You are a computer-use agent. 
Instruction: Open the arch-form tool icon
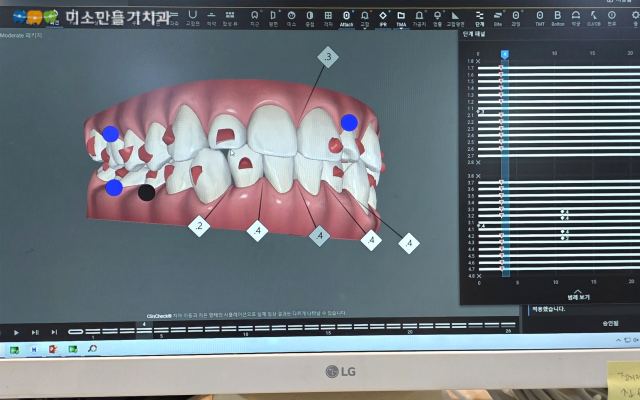click(x=576, y=17)
